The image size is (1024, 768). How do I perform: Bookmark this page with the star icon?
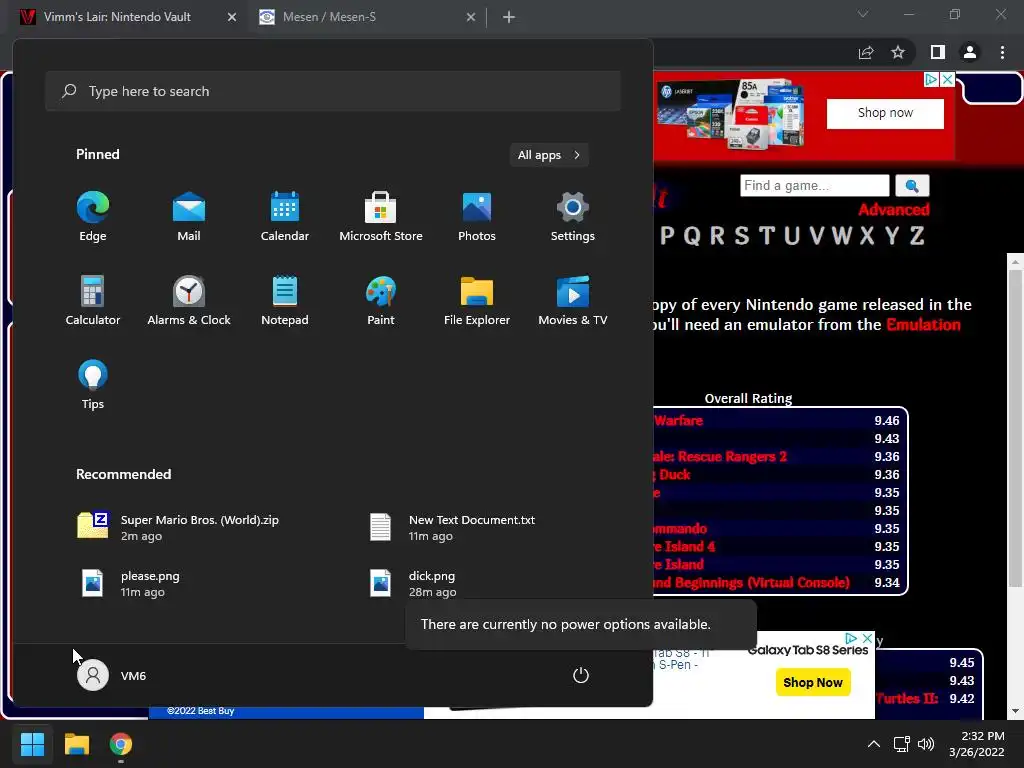[x=898, y=52]
